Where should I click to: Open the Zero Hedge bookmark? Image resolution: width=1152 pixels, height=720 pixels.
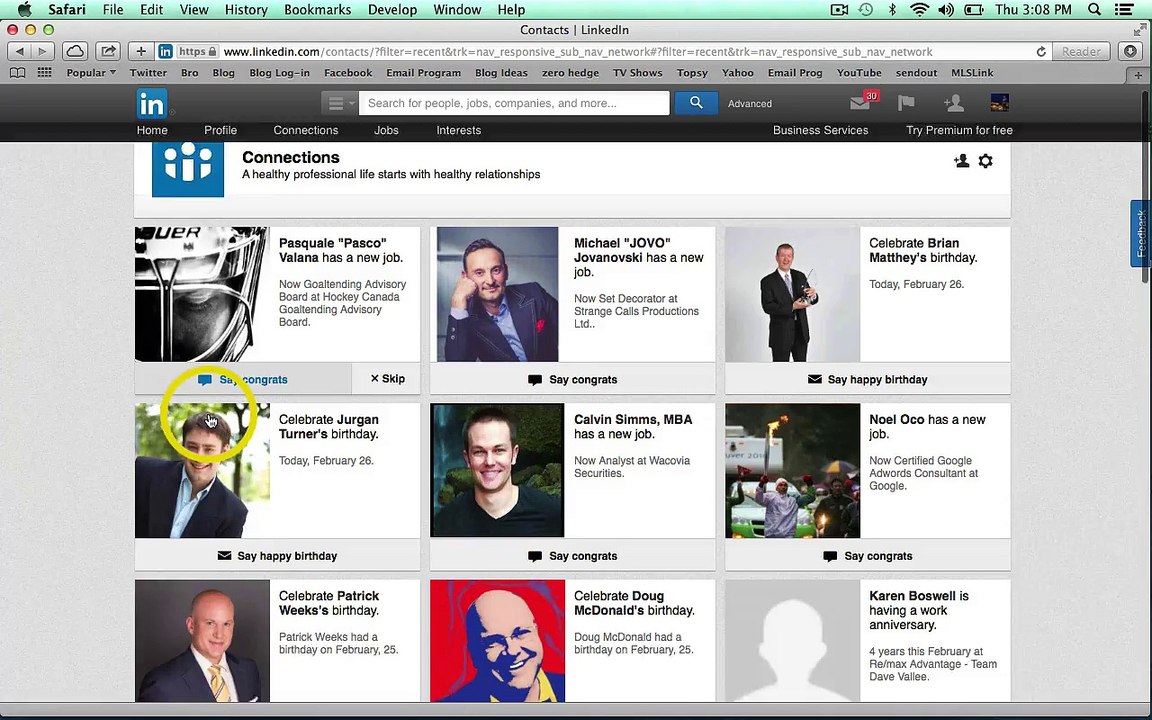570,73
